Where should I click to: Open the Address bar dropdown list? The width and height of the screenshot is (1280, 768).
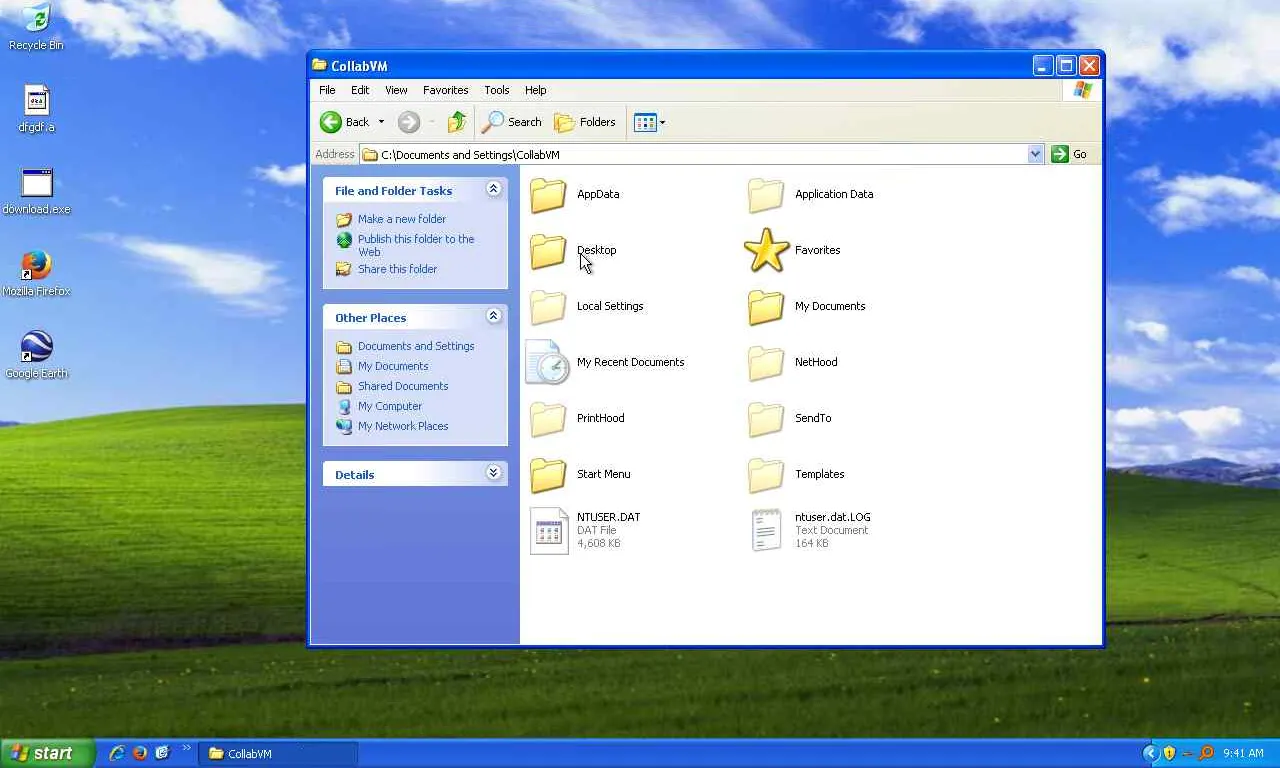(1035, 154)
